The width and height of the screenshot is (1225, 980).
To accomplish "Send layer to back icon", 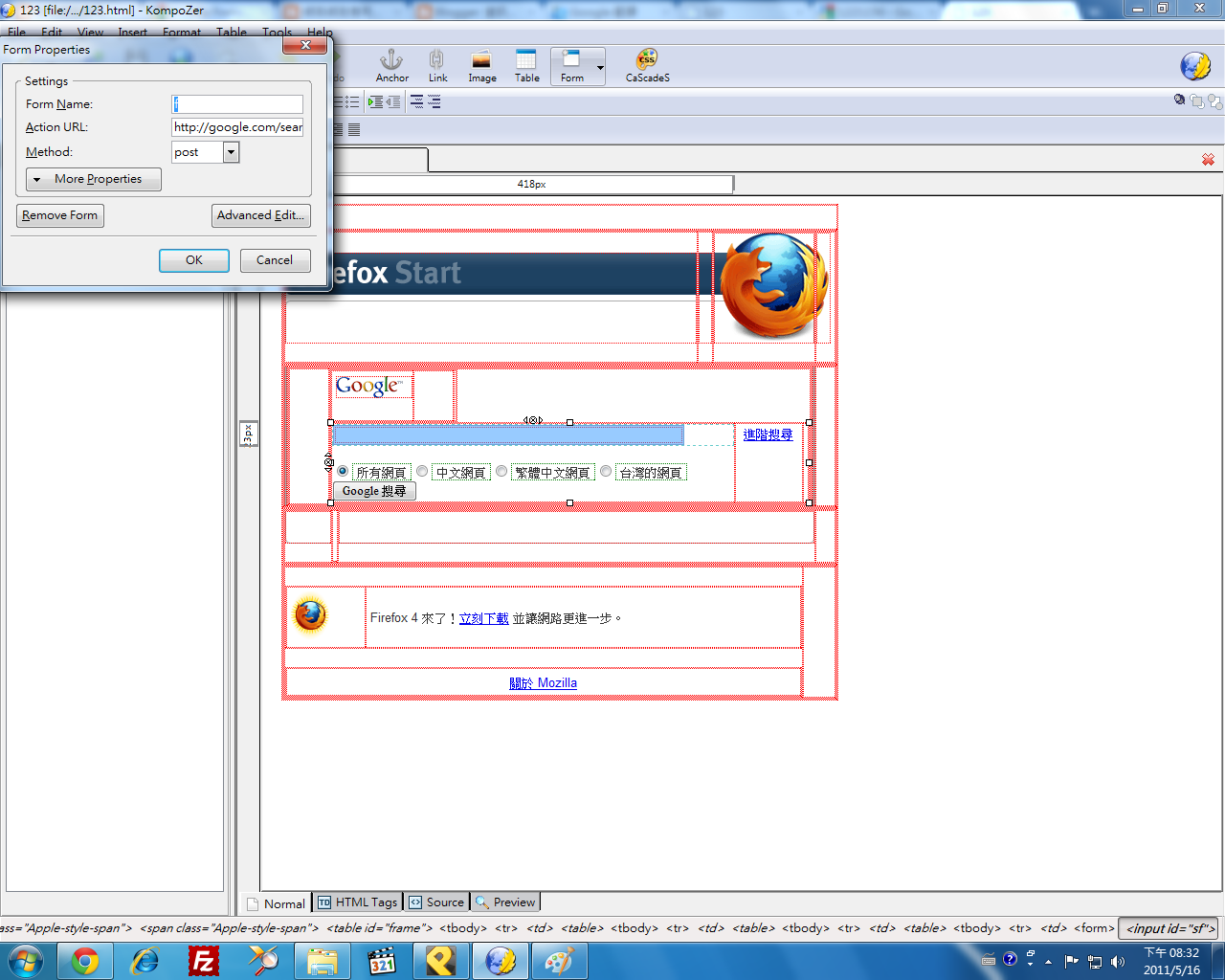I will click(x=1214, y=100).
